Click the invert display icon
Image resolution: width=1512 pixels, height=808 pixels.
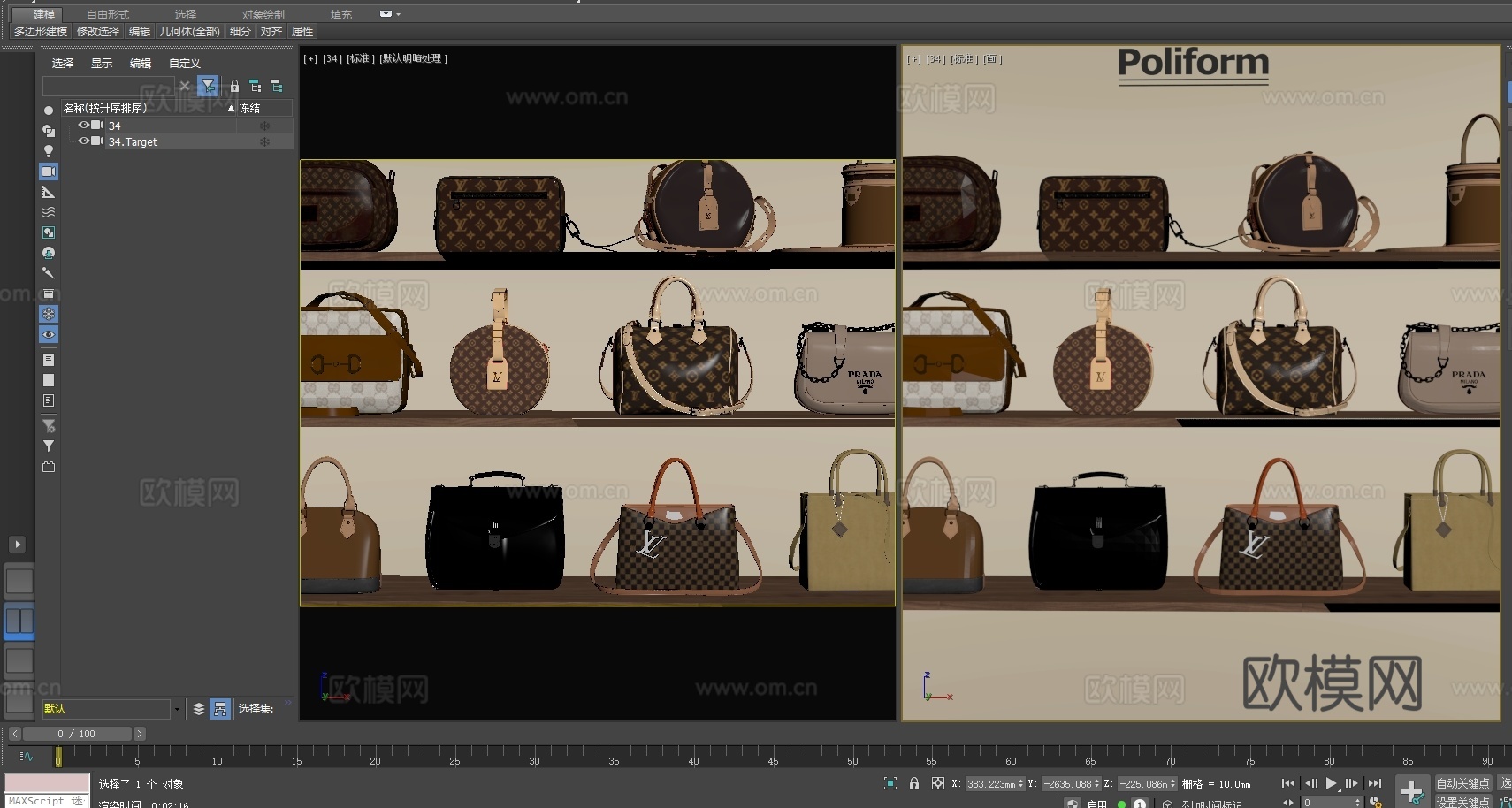click(49, 400)
